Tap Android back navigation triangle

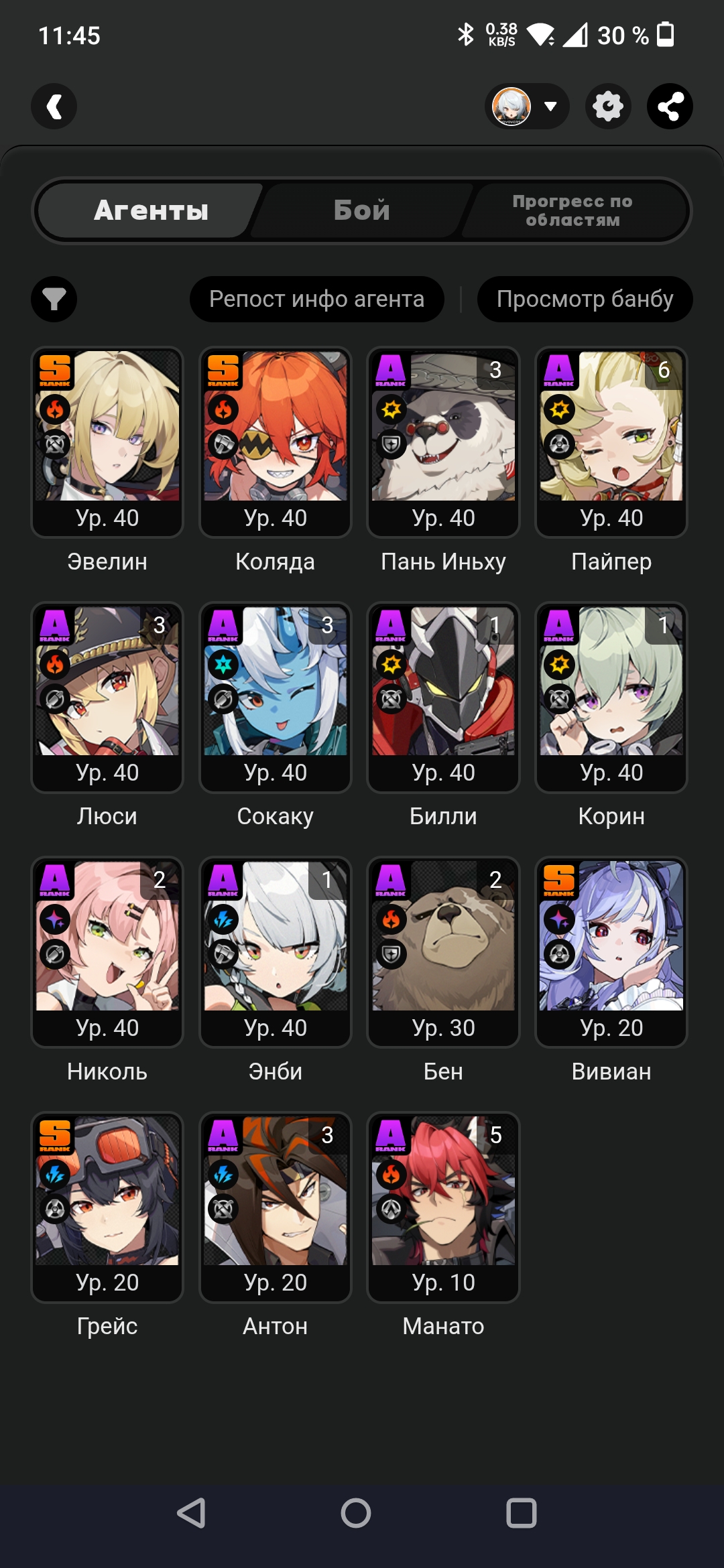pos(191,1512)
